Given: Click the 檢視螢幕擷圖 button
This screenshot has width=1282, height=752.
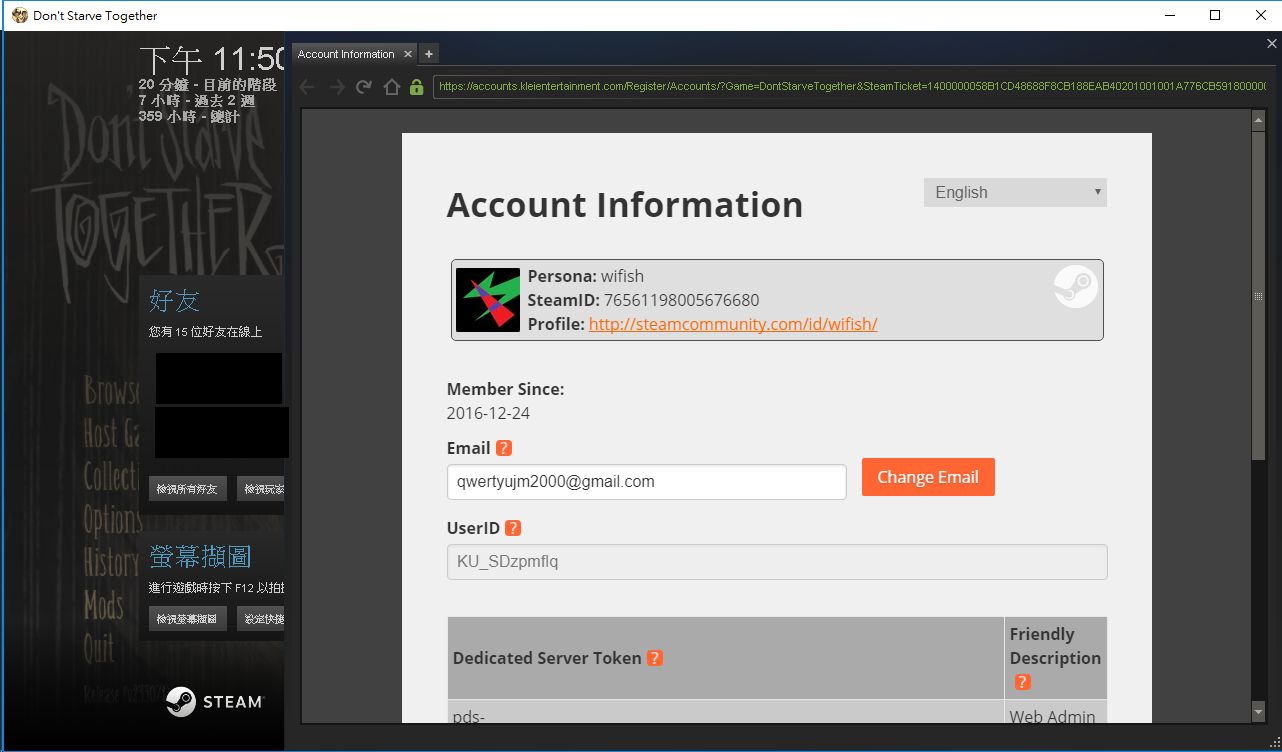Looking at the screenshot, I should pyautogui.click(x=188, y=619).
